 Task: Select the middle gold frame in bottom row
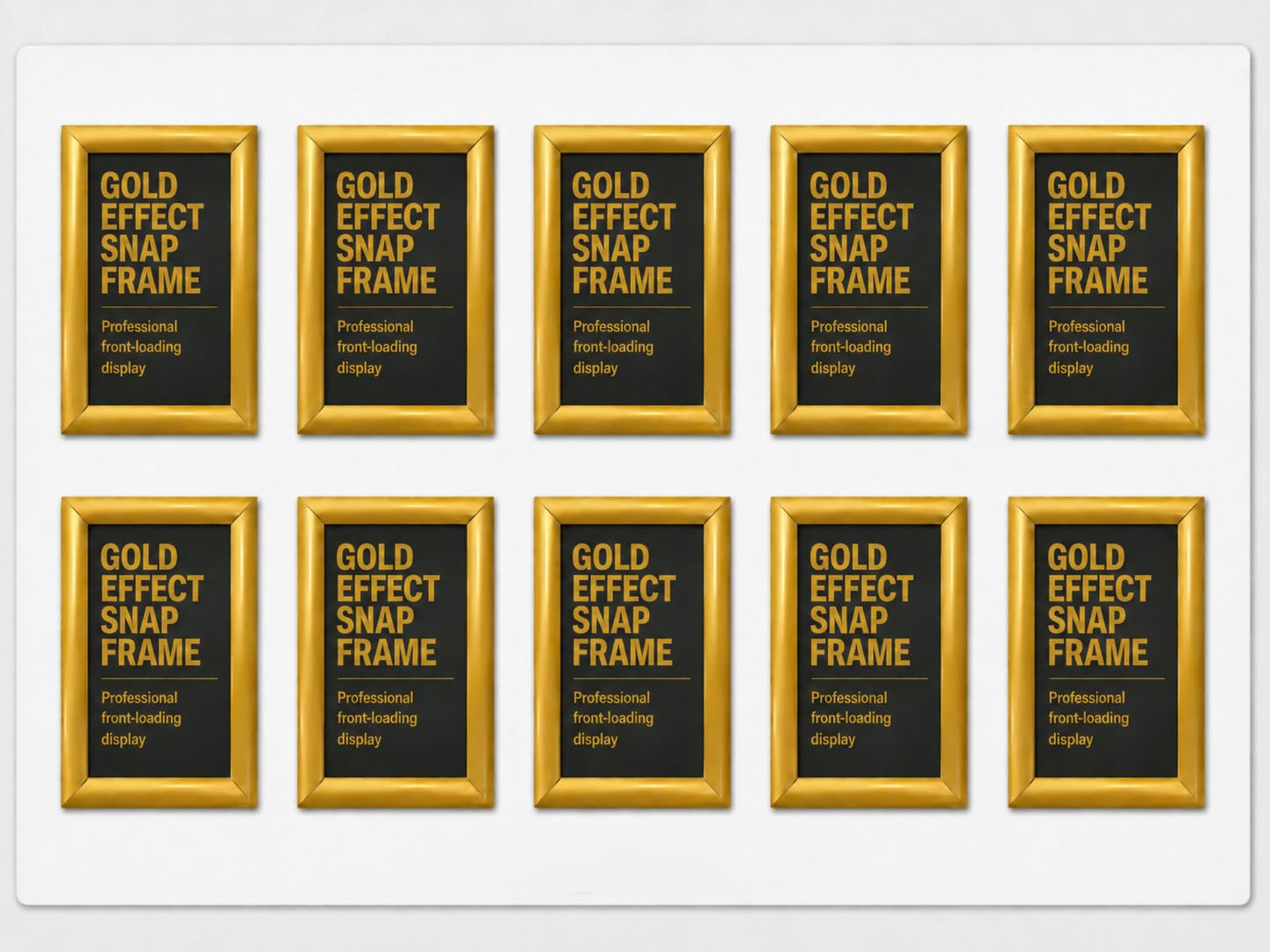[x=632, y=652]
